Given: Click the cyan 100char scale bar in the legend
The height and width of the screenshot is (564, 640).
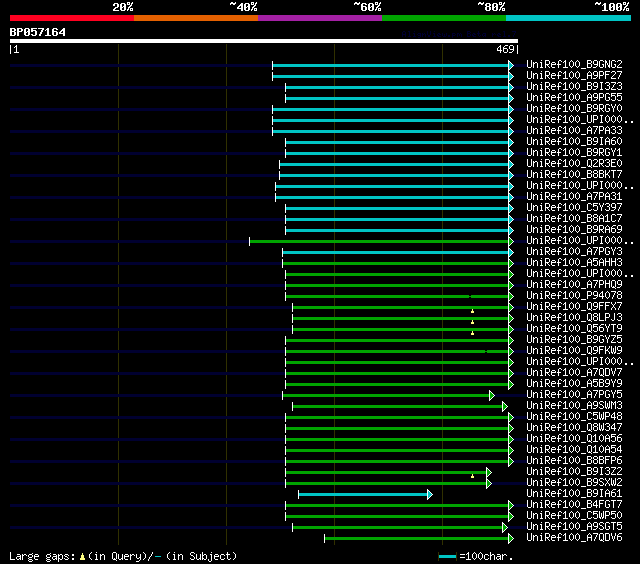Looking at the screenshot, I should 447,557.
